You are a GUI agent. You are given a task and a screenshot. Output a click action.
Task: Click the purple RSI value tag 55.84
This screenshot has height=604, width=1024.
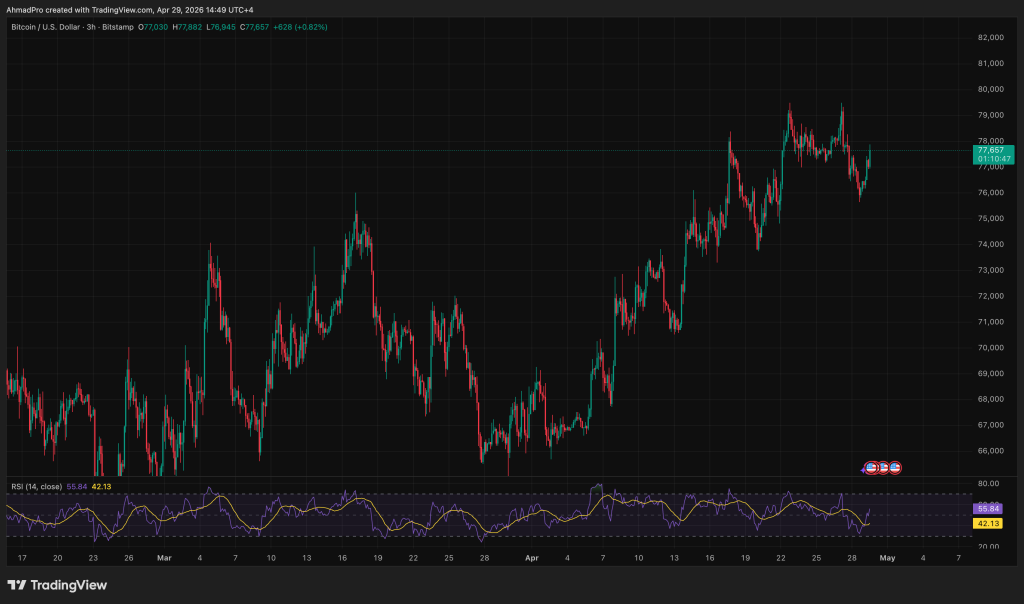tap(986, 508)
